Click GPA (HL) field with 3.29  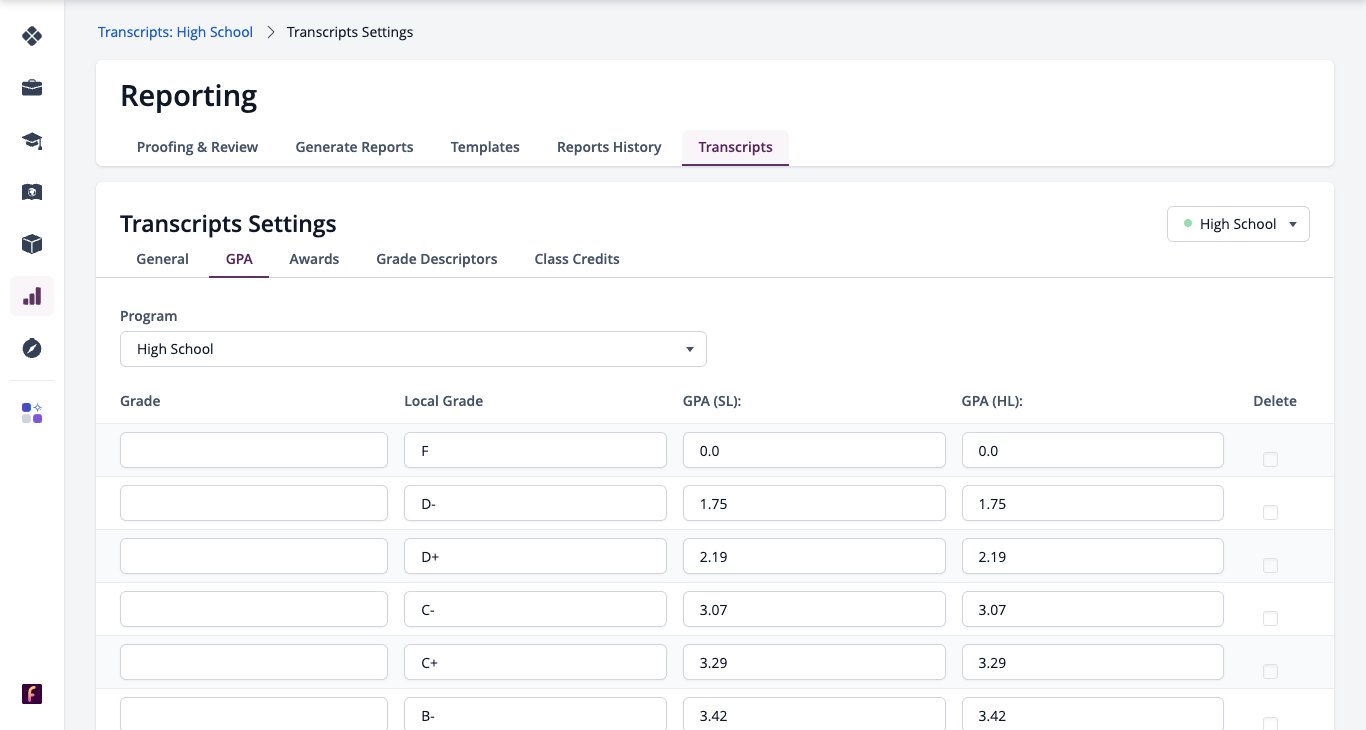pos(1093,662)
